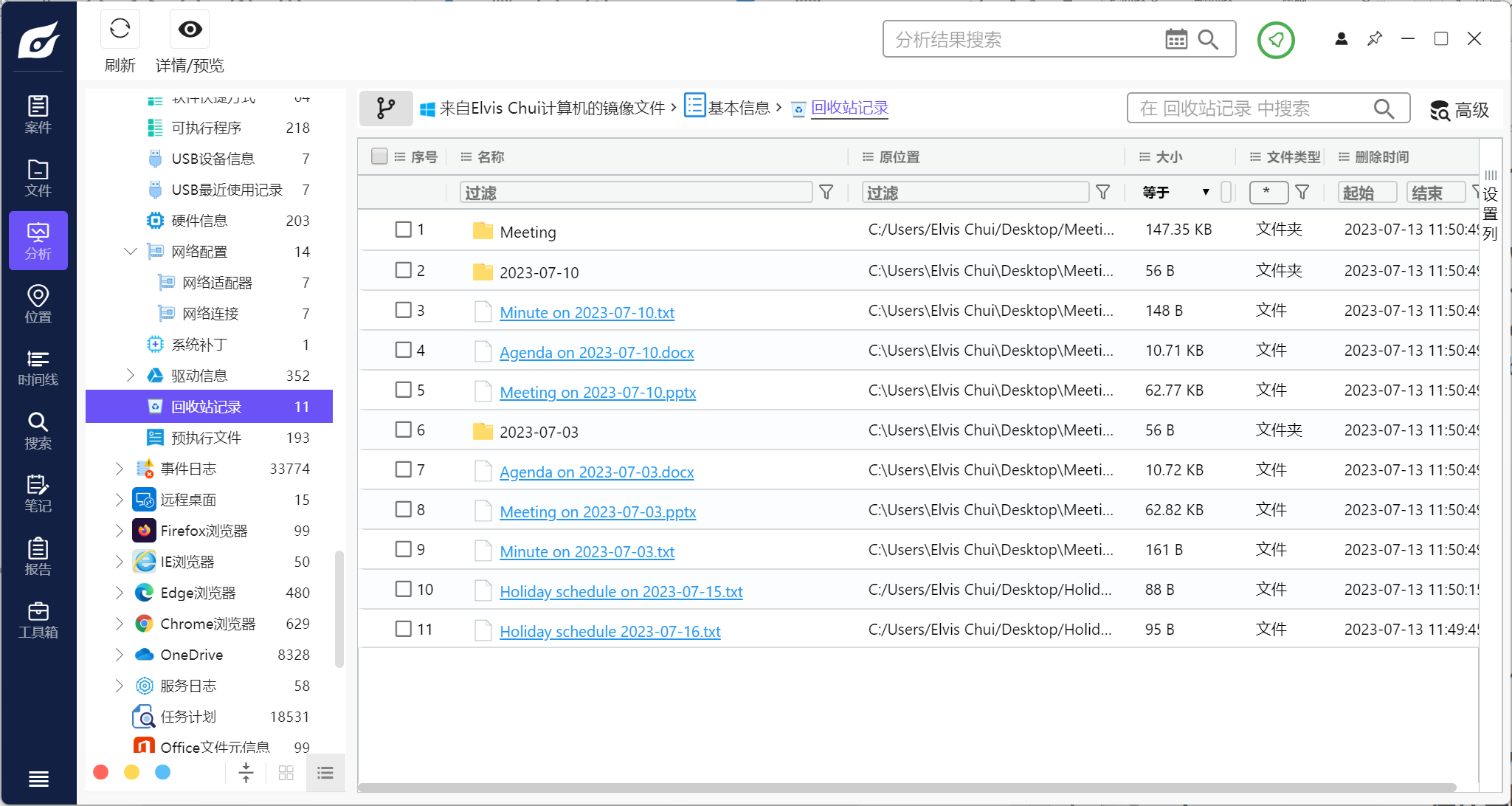Viewport: 1512px width, 806px height.
Task: Switch to list view icon at bottom
Action: click(325, 773)
